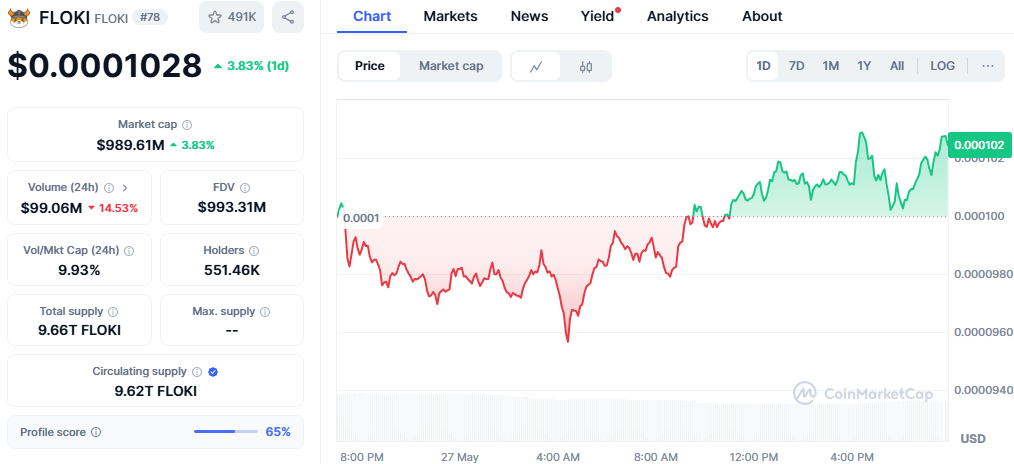Switch to the candlestick chart icon
The image size is (1014, 464).
[x=586, y=66]
